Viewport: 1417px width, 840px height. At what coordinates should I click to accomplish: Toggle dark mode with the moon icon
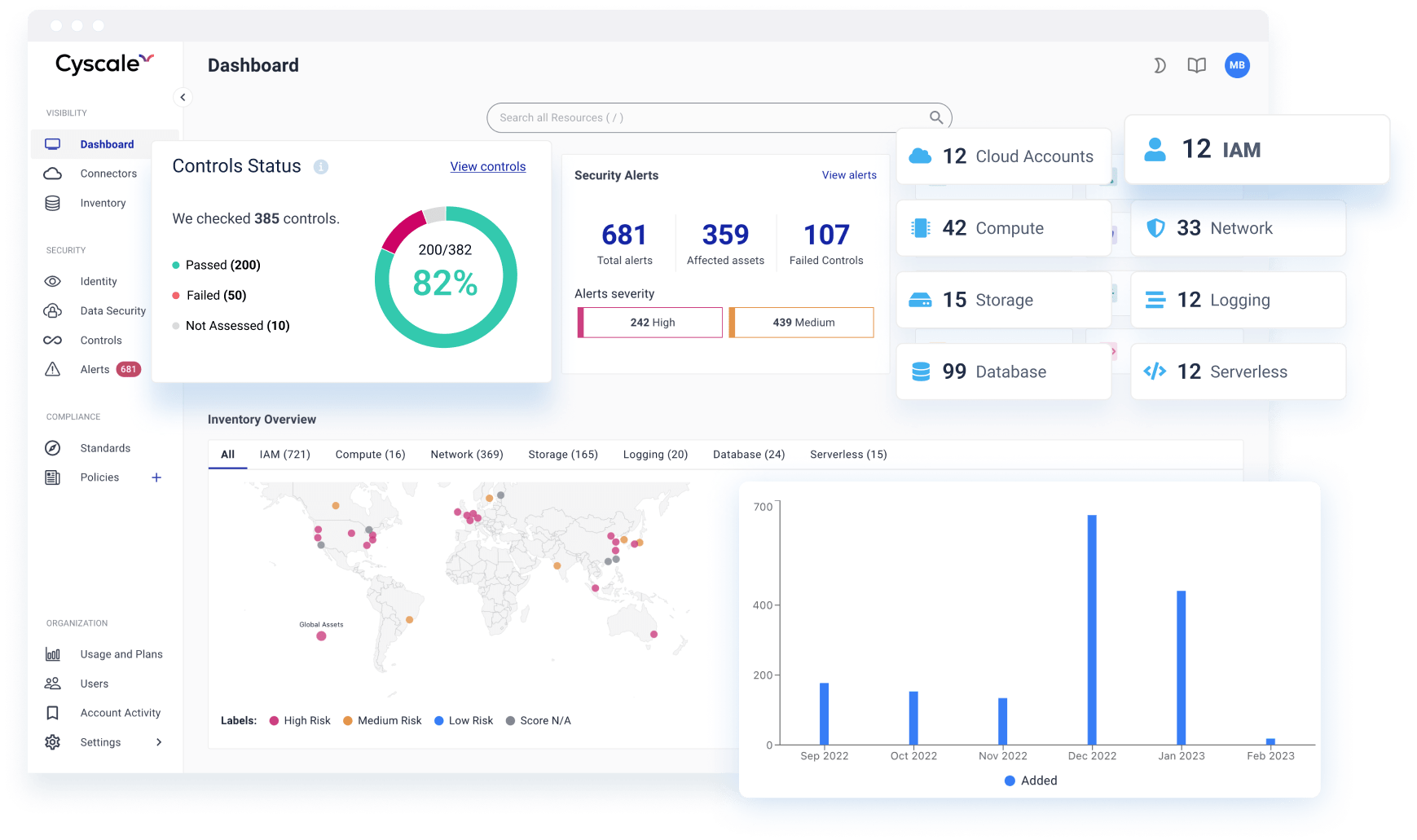1160,65
